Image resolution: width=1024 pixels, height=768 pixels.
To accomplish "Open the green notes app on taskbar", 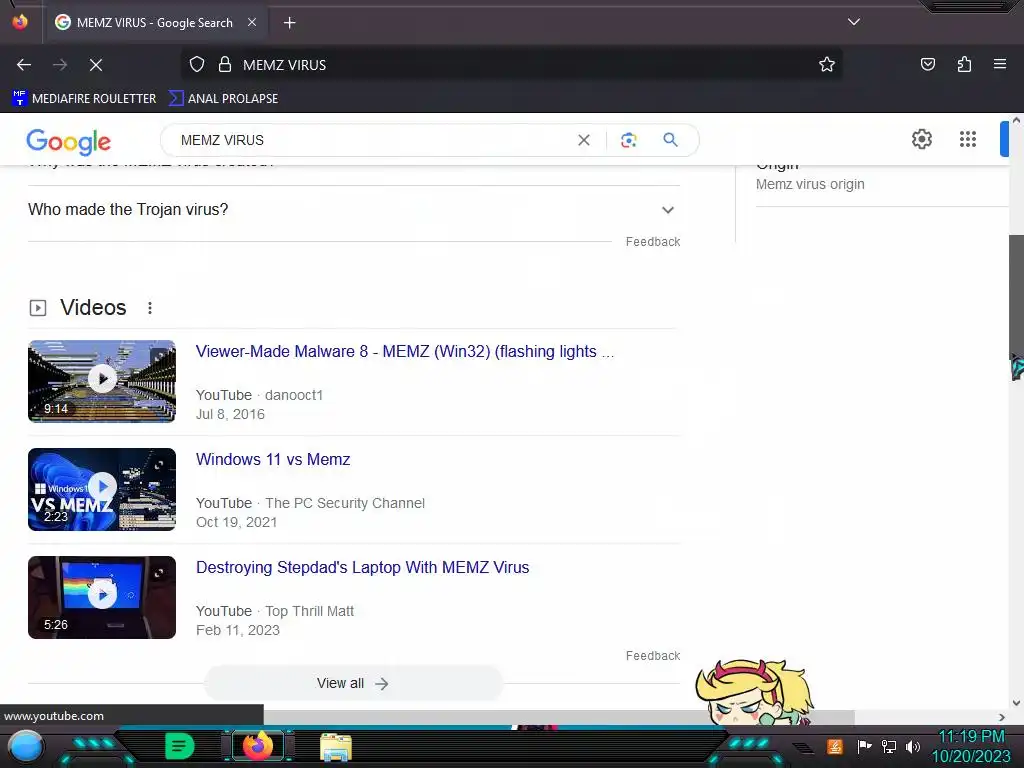I will click(x=179, y=746).
